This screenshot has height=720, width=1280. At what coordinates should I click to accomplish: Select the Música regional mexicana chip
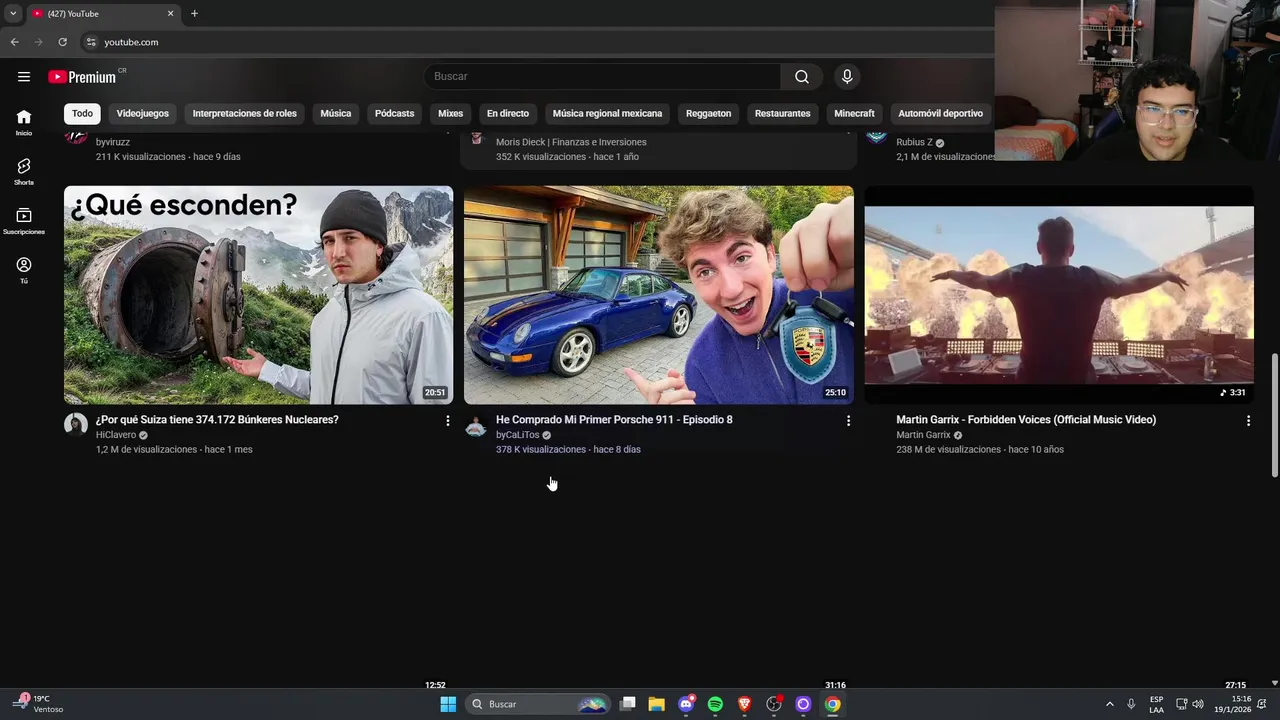[x=608, y=113]
